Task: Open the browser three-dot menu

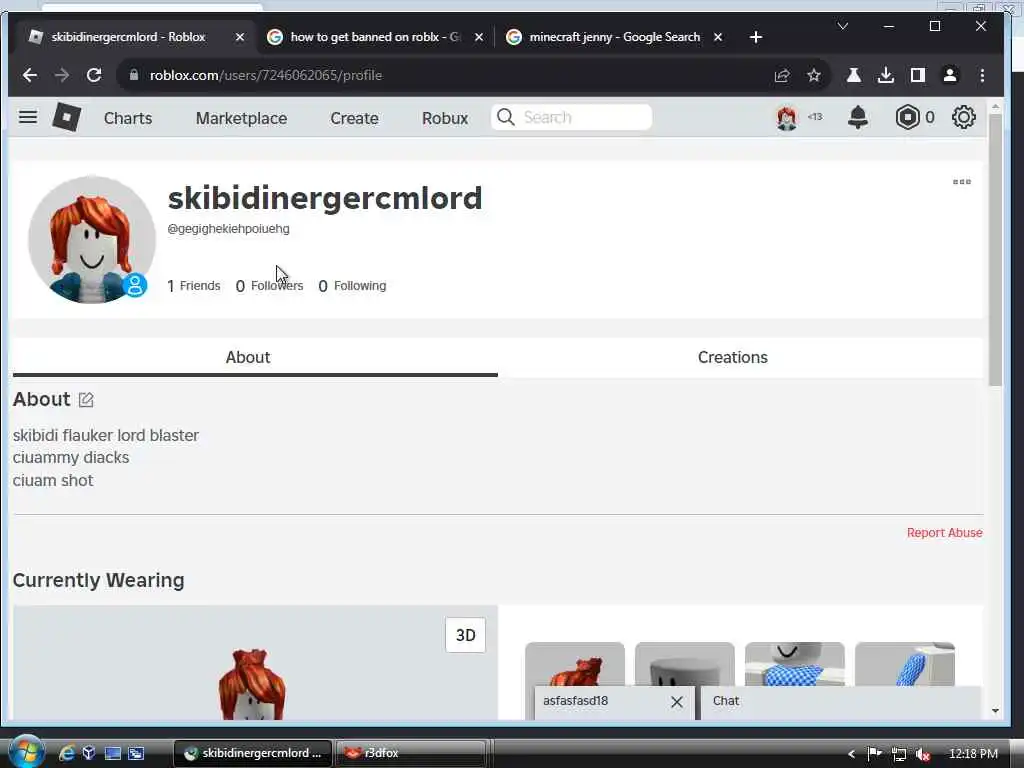Action: tap(982, 75)
